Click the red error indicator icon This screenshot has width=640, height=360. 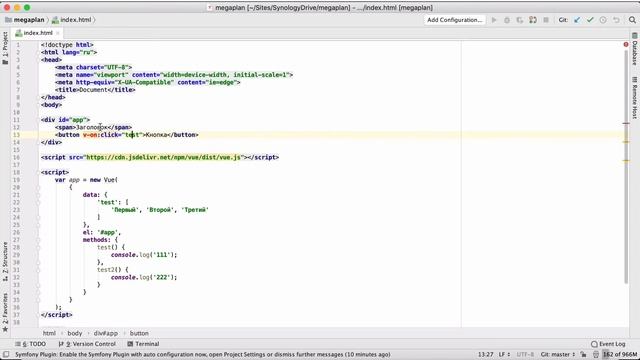coord(626,44)
